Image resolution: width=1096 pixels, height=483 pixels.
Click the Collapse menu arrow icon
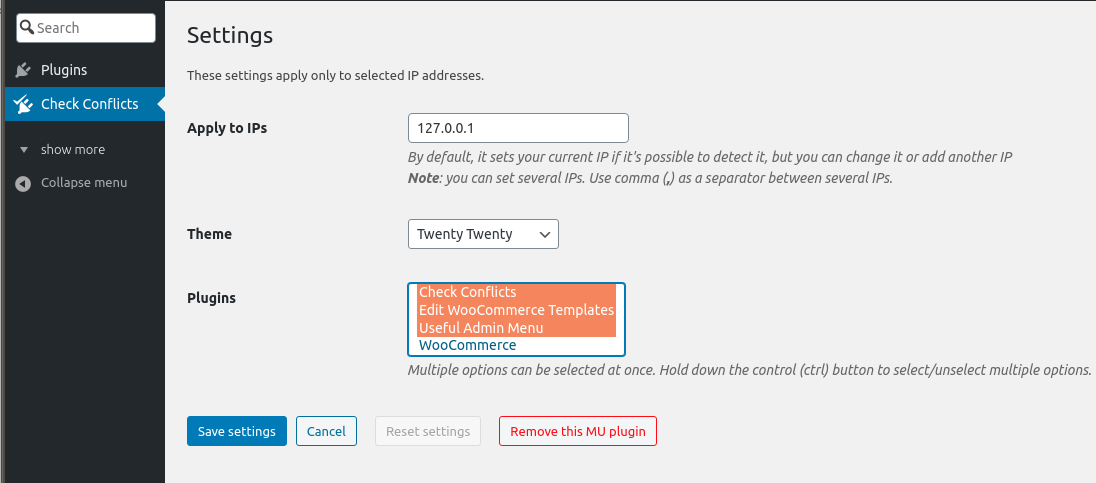tap(23, 183)
